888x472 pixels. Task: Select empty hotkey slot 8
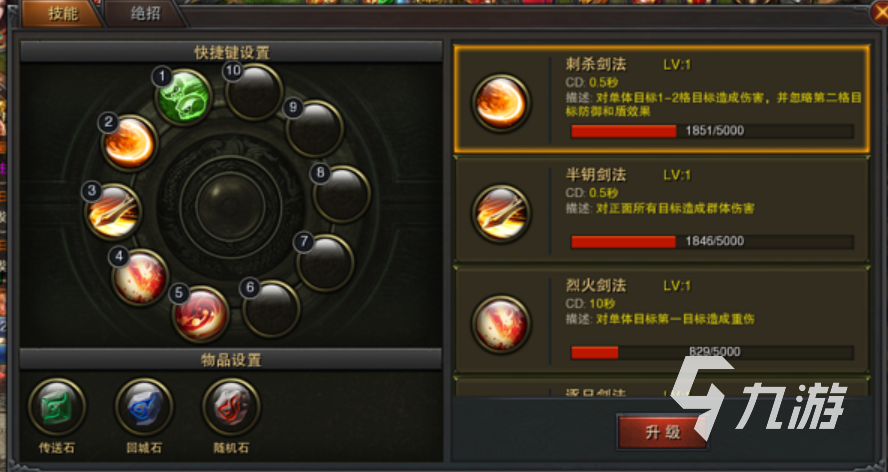coord(341,194)
